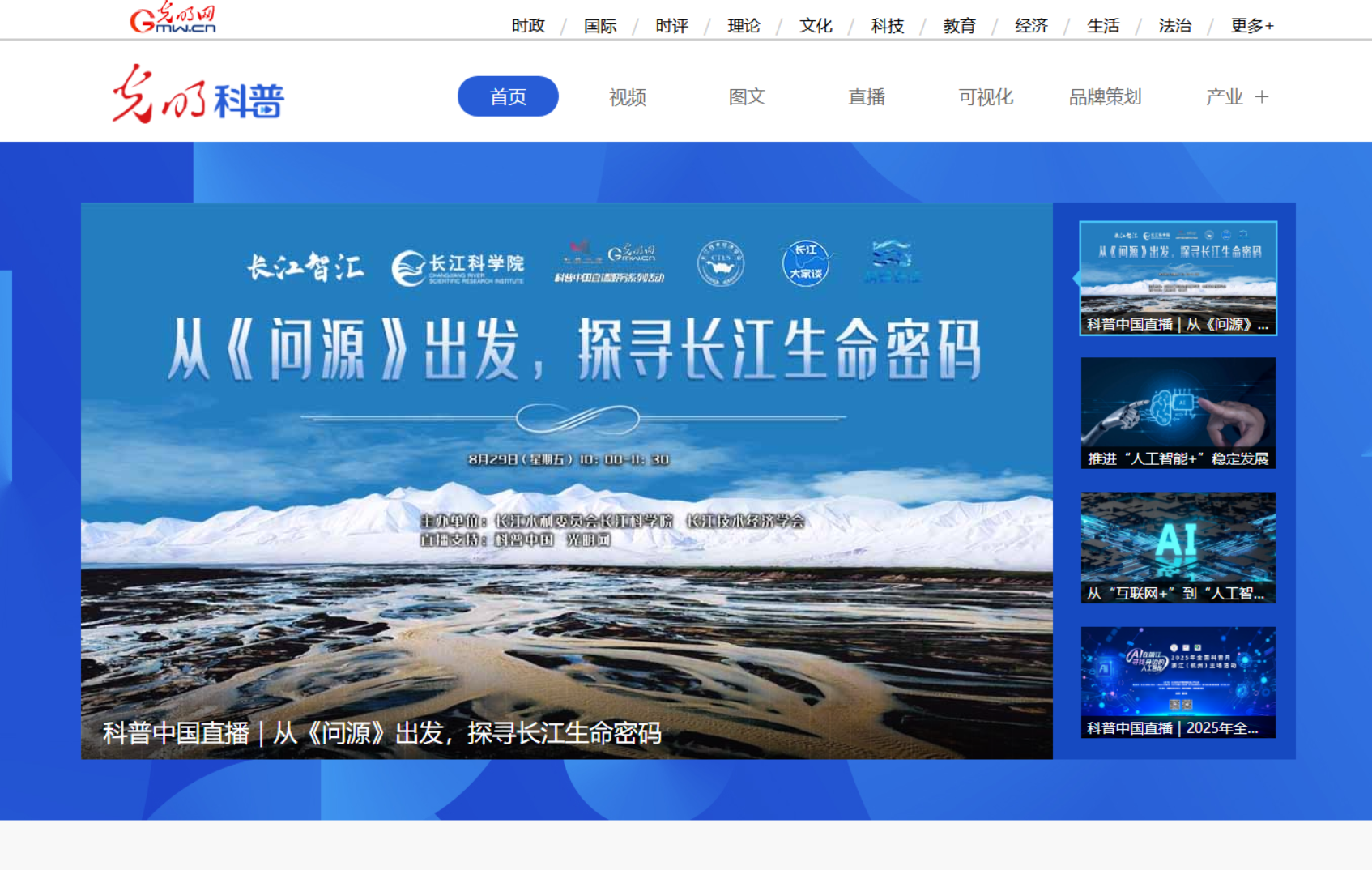1372x870 pixels.
Task: Open the 更多+ top menu
Action: click(1251, 26)
